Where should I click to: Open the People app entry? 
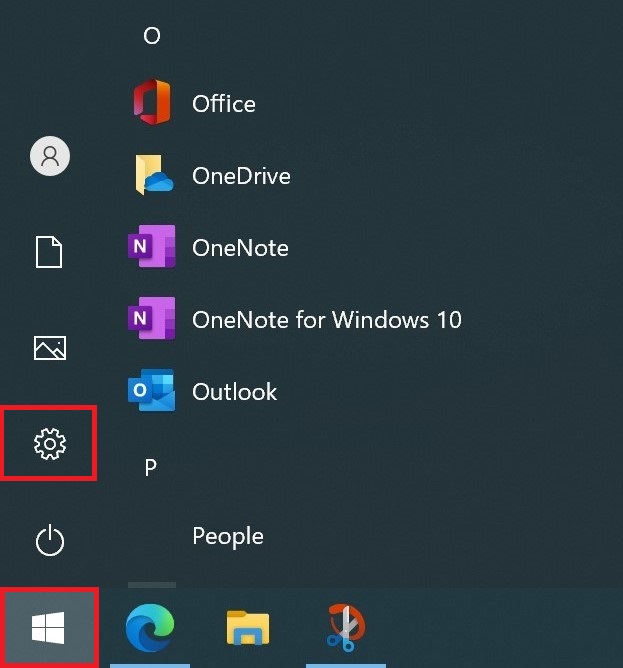click(x=228, y=536)
